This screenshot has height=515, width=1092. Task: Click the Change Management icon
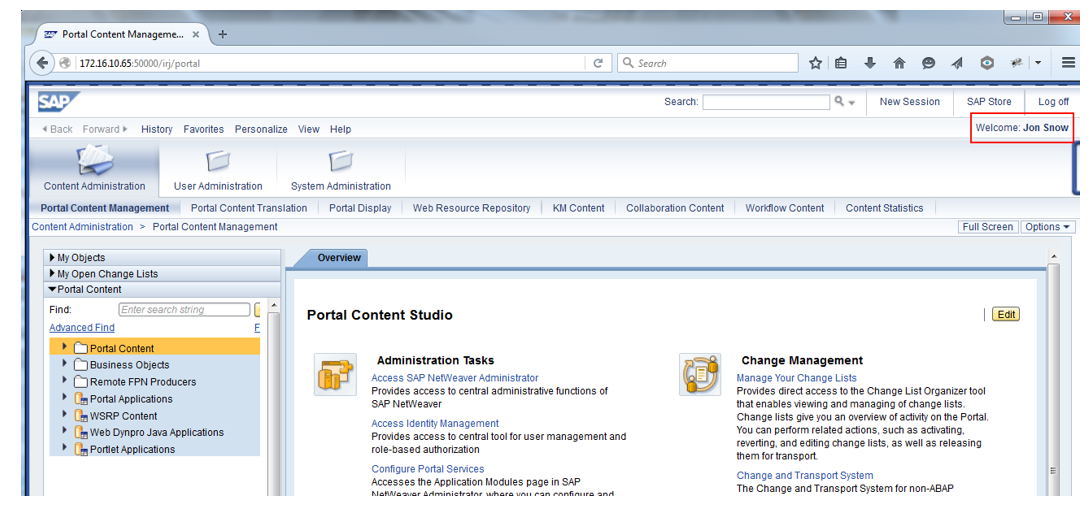point(701,374)
